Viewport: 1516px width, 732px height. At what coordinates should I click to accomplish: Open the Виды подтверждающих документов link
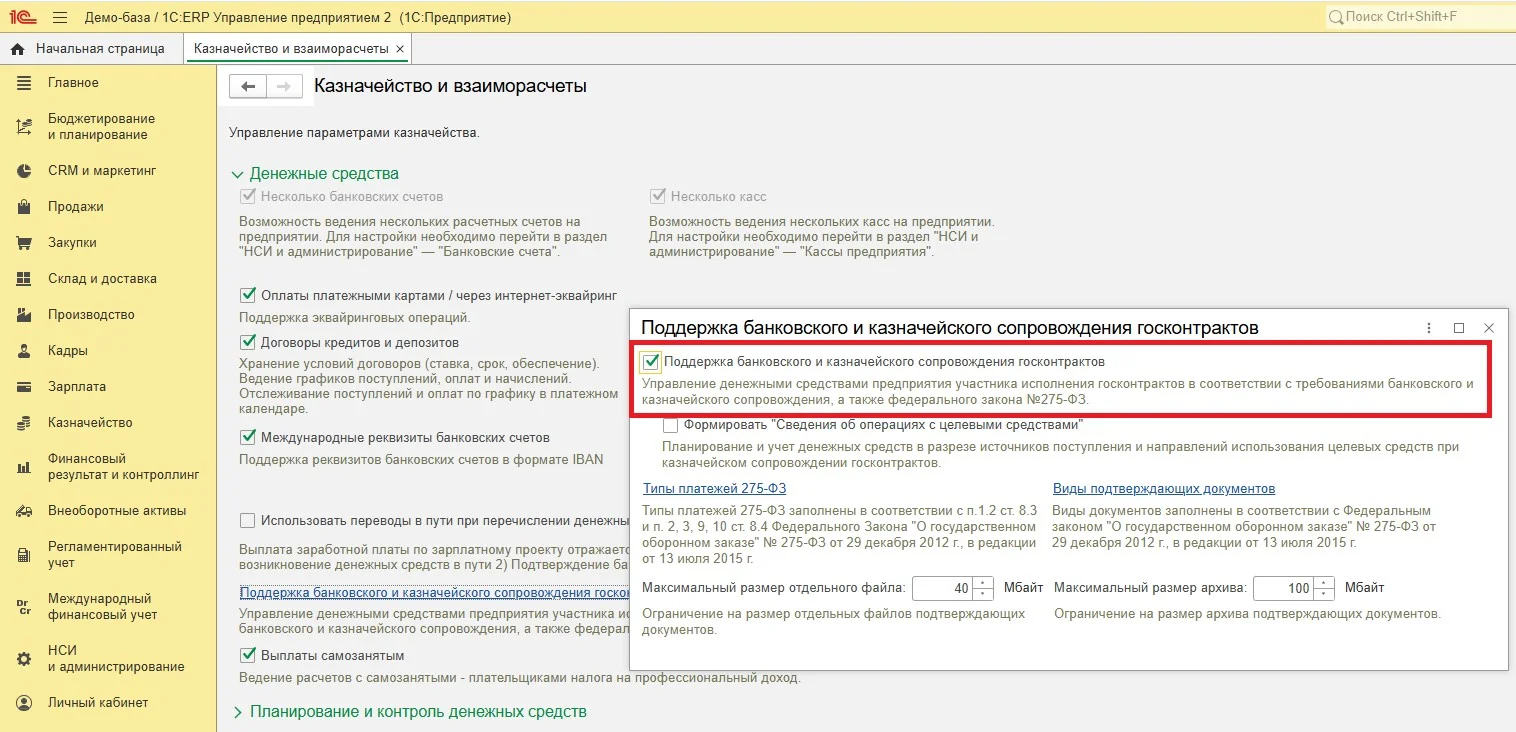point(1164,489)
